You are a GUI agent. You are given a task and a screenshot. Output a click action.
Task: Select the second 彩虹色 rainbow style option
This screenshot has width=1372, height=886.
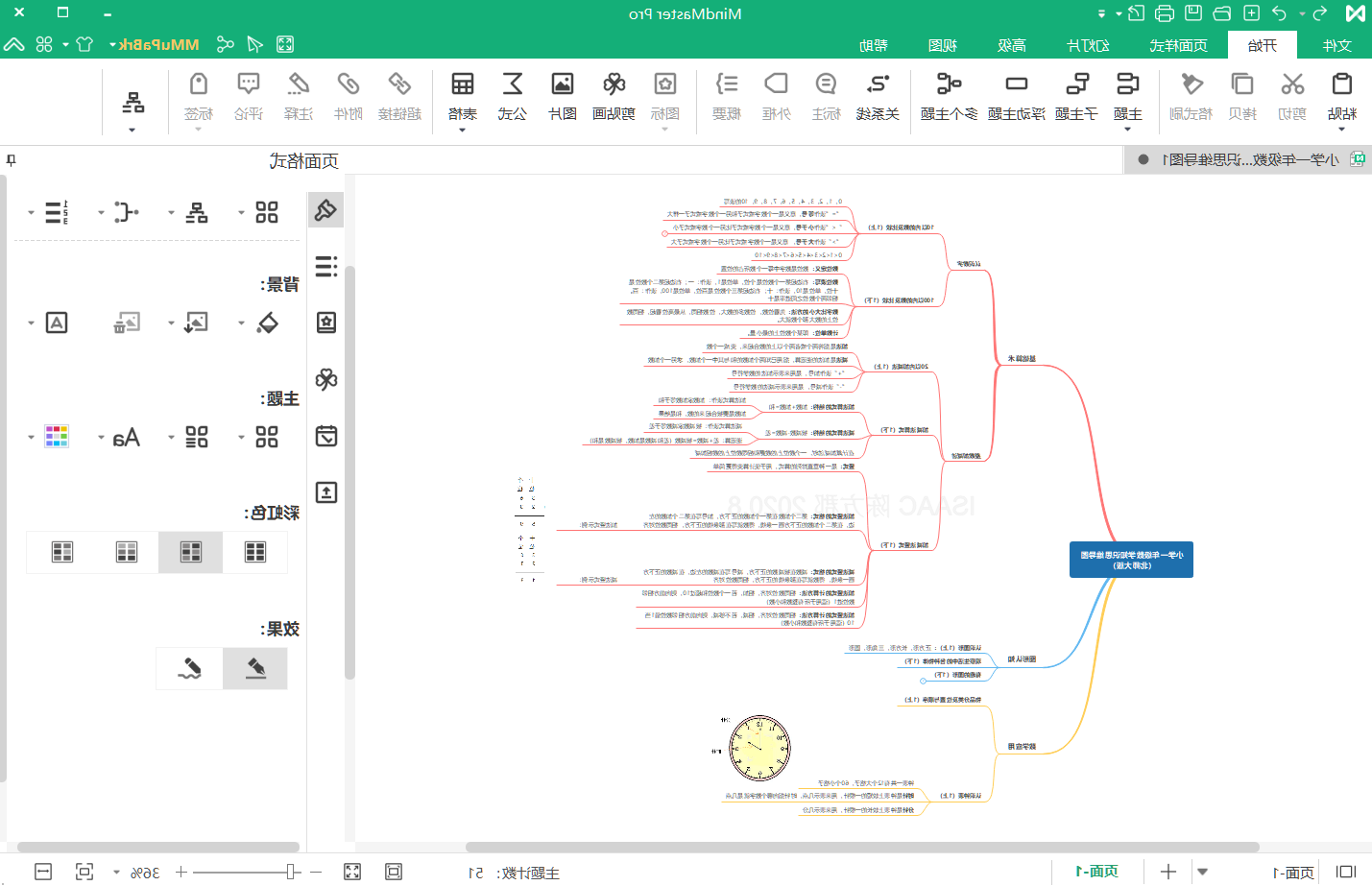[191, 552]
